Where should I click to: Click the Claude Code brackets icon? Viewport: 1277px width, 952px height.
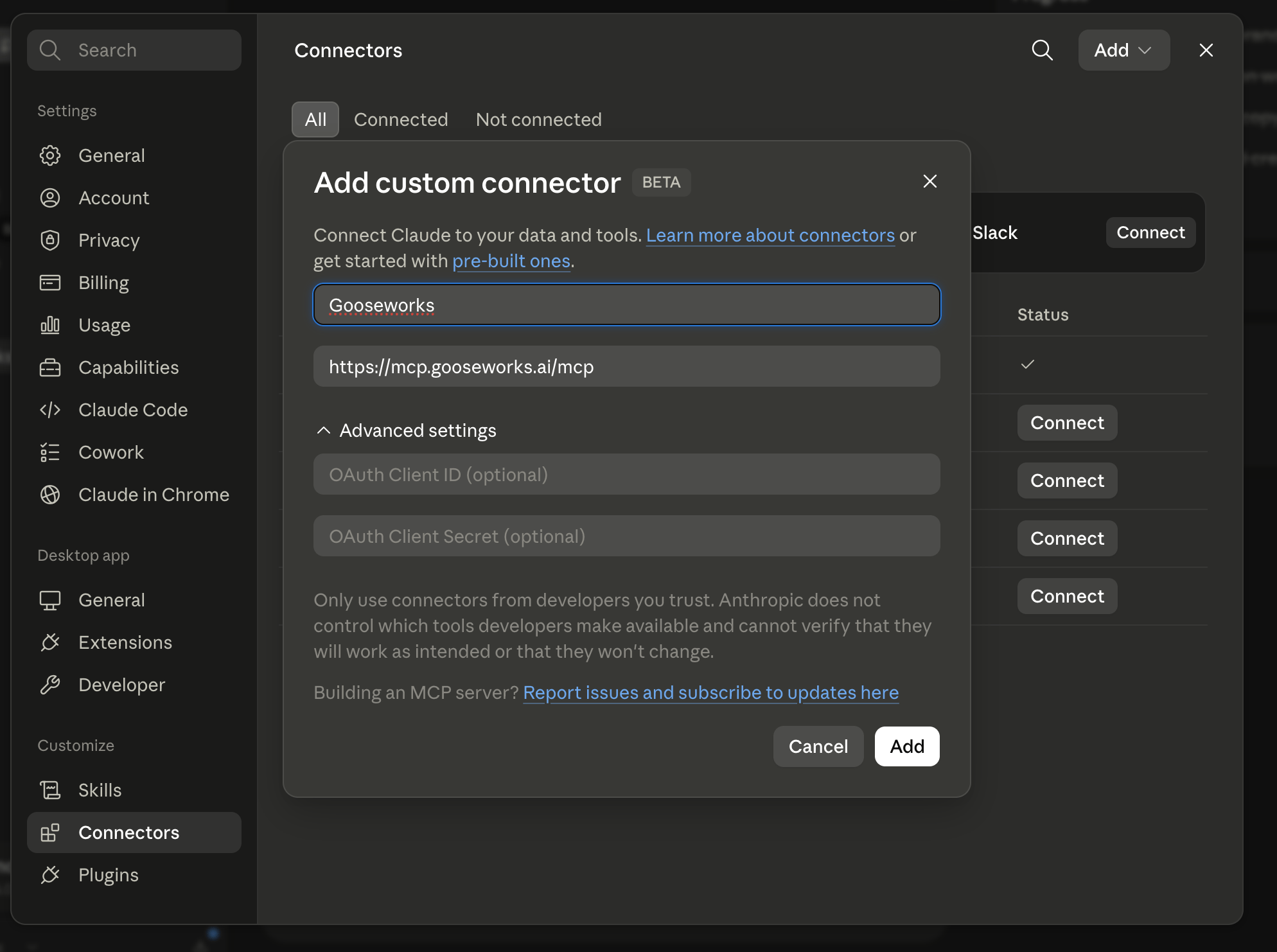click(x=50, y=410)
